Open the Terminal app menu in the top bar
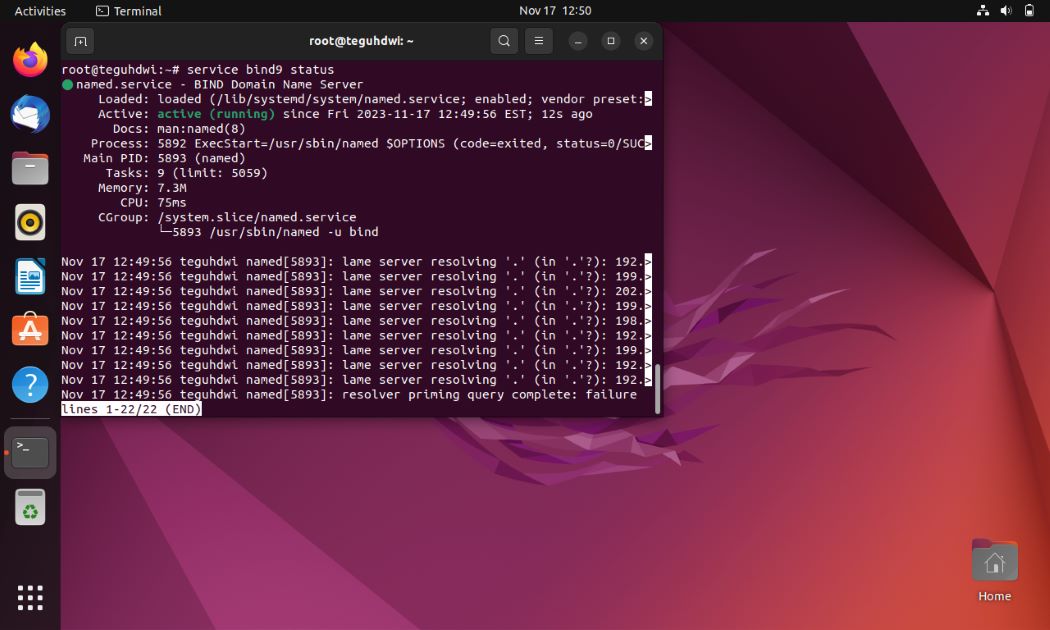 [129, 11]
